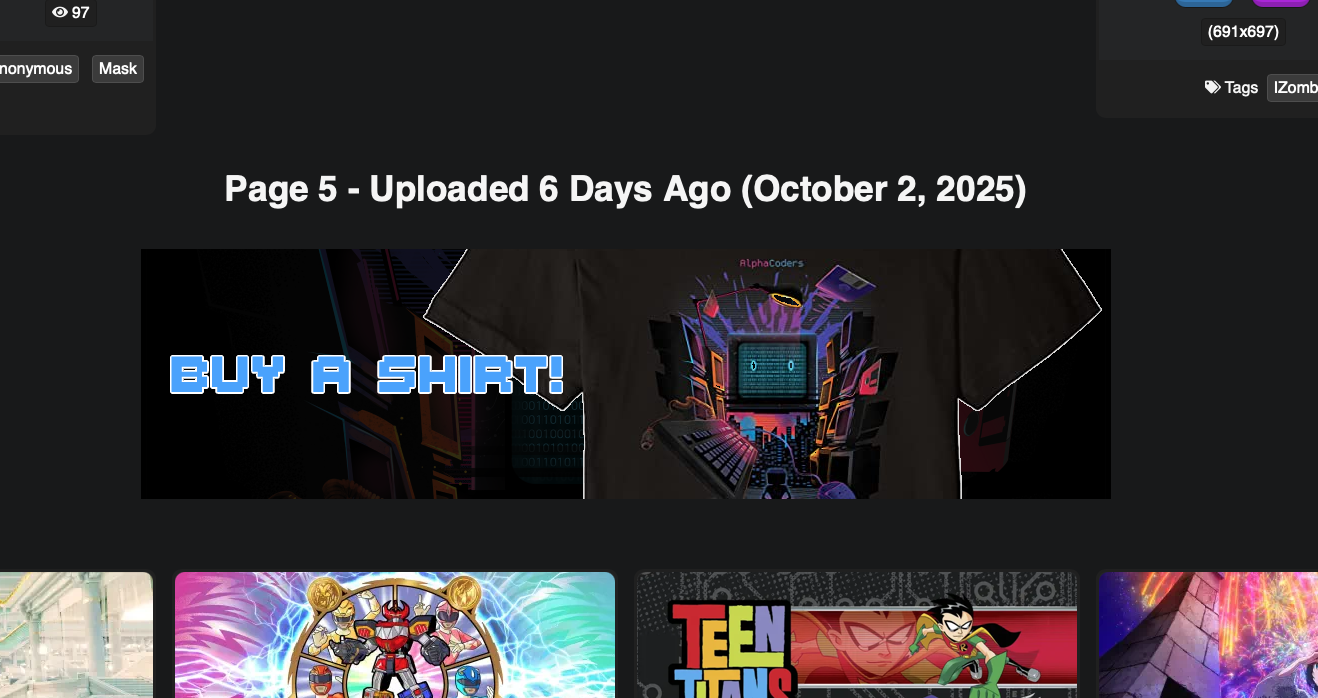
Task: Click the AlphaCoders logo on shirt
Action: [x=771, y=263]
